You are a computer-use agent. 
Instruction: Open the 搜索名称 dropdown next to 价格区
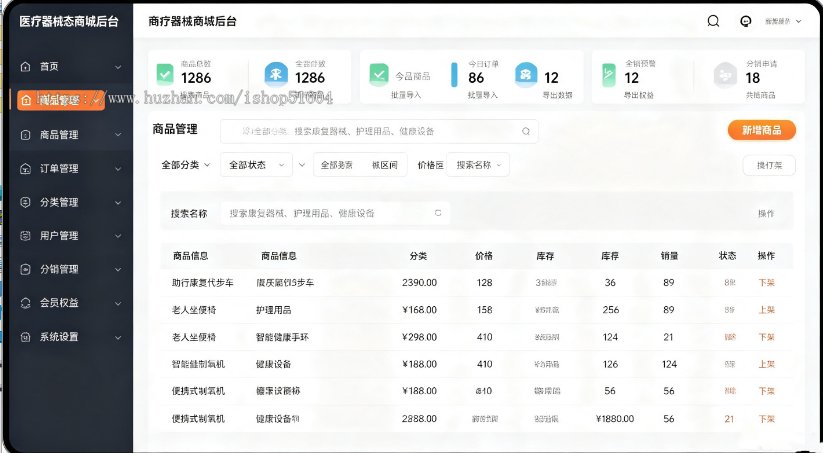pyautogui.click(x=478, y=165)
